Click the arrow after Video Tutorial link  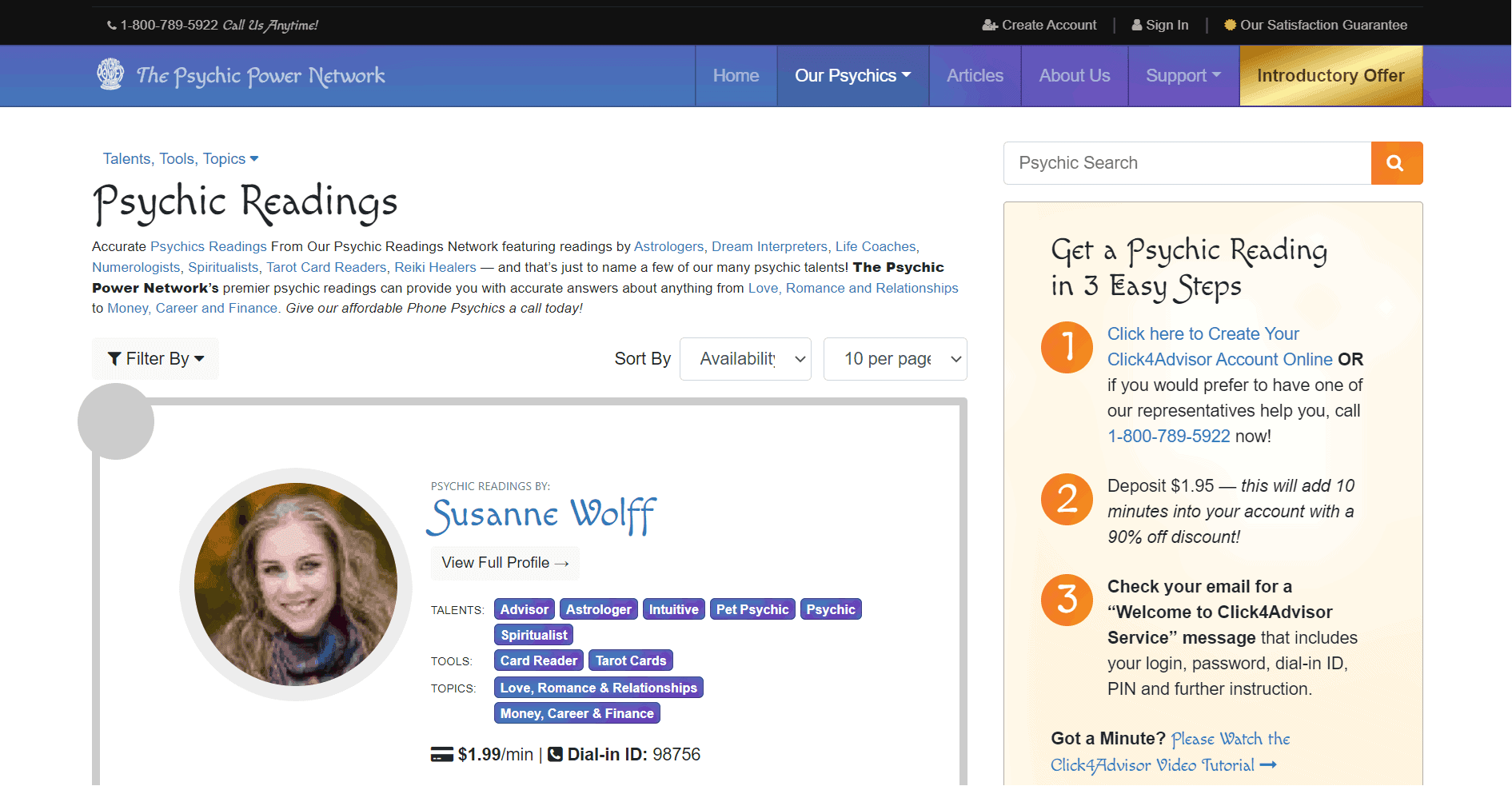pyautogui.click(x=1268, y=765)
